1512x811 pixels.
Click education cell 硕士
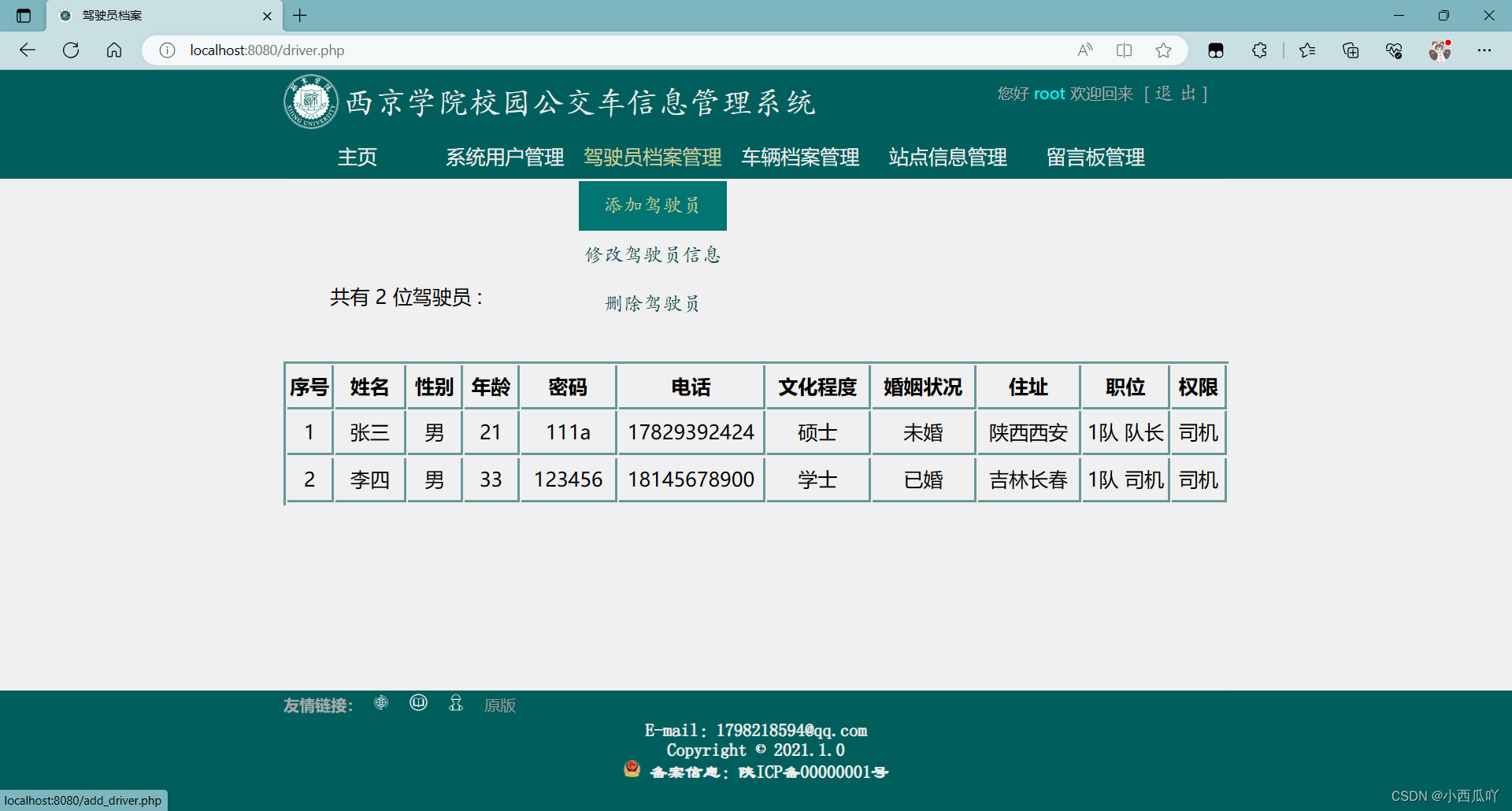tap(817, 432)
